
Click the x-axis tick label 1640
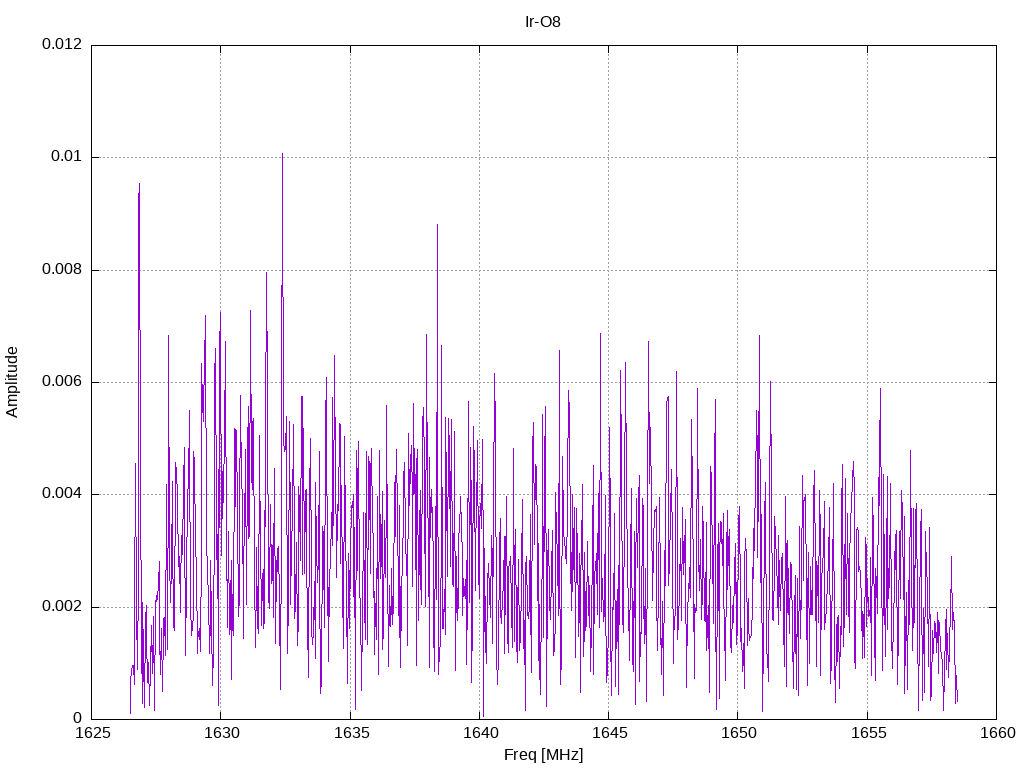pos(480,733)
